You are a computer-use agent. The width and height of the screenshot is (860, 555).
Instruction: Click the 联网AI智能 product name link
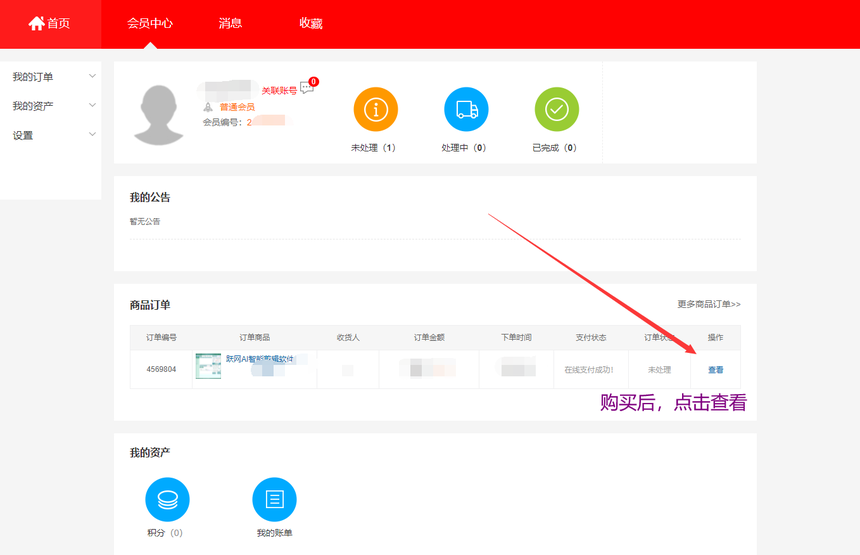[x=260, y=359]
